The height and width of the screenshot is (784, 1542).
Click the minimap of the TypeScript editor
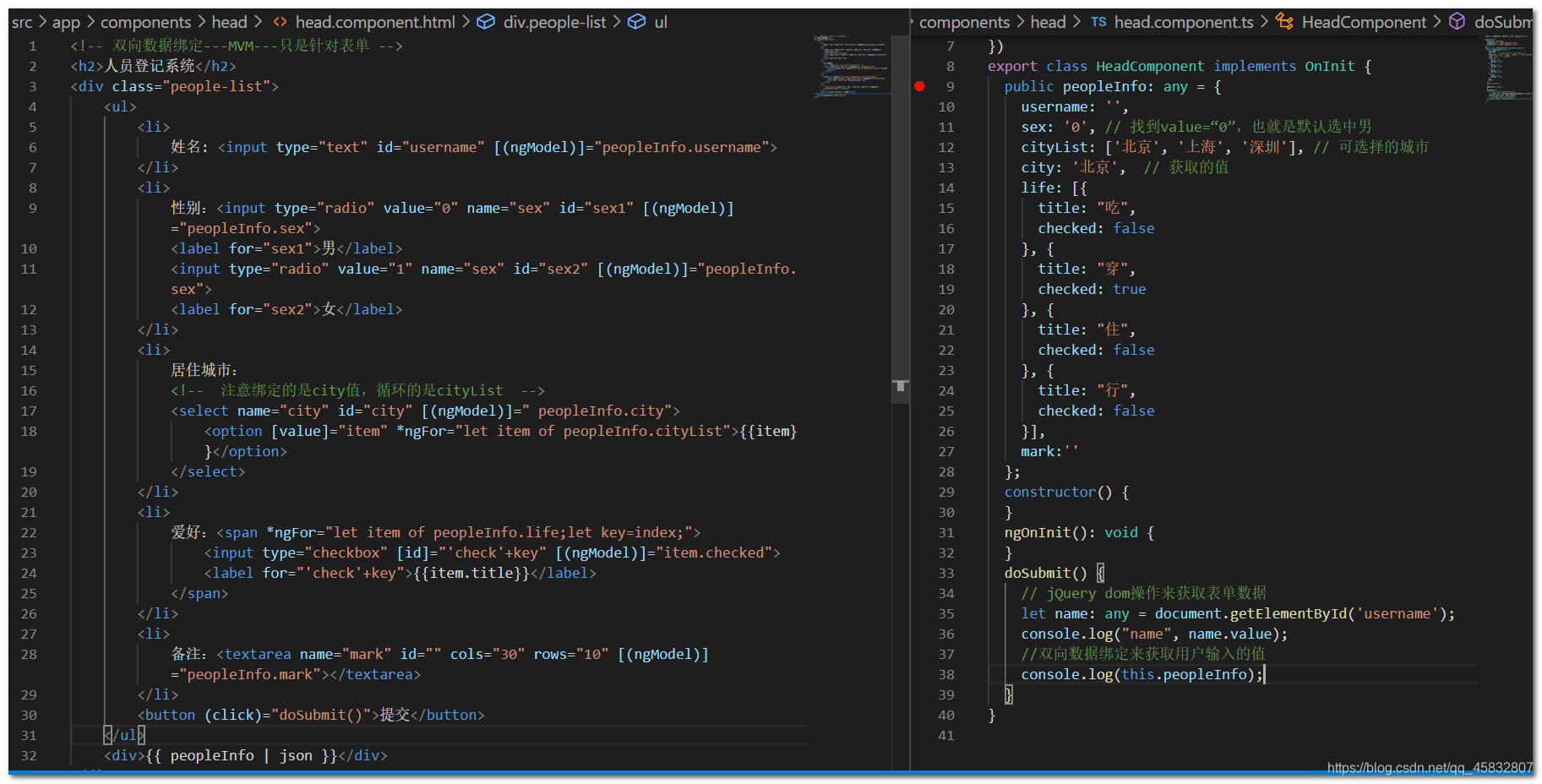(1508, 70)
